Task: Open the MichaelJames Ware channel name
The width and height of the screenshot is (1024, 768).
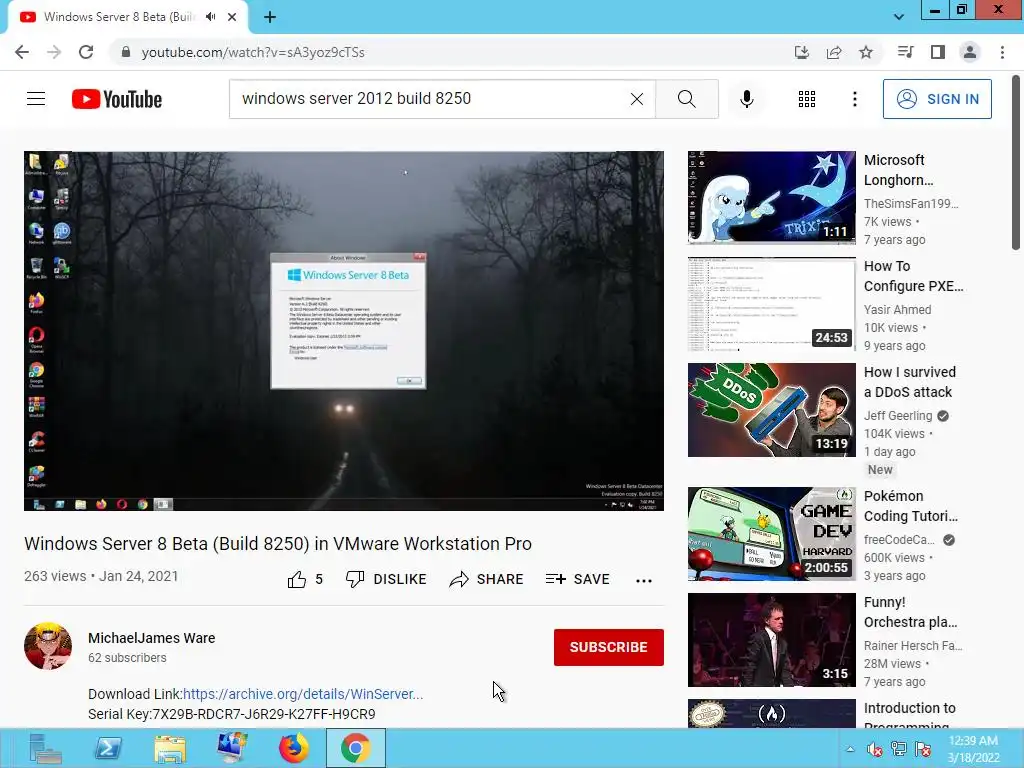Action: point(152,638)
